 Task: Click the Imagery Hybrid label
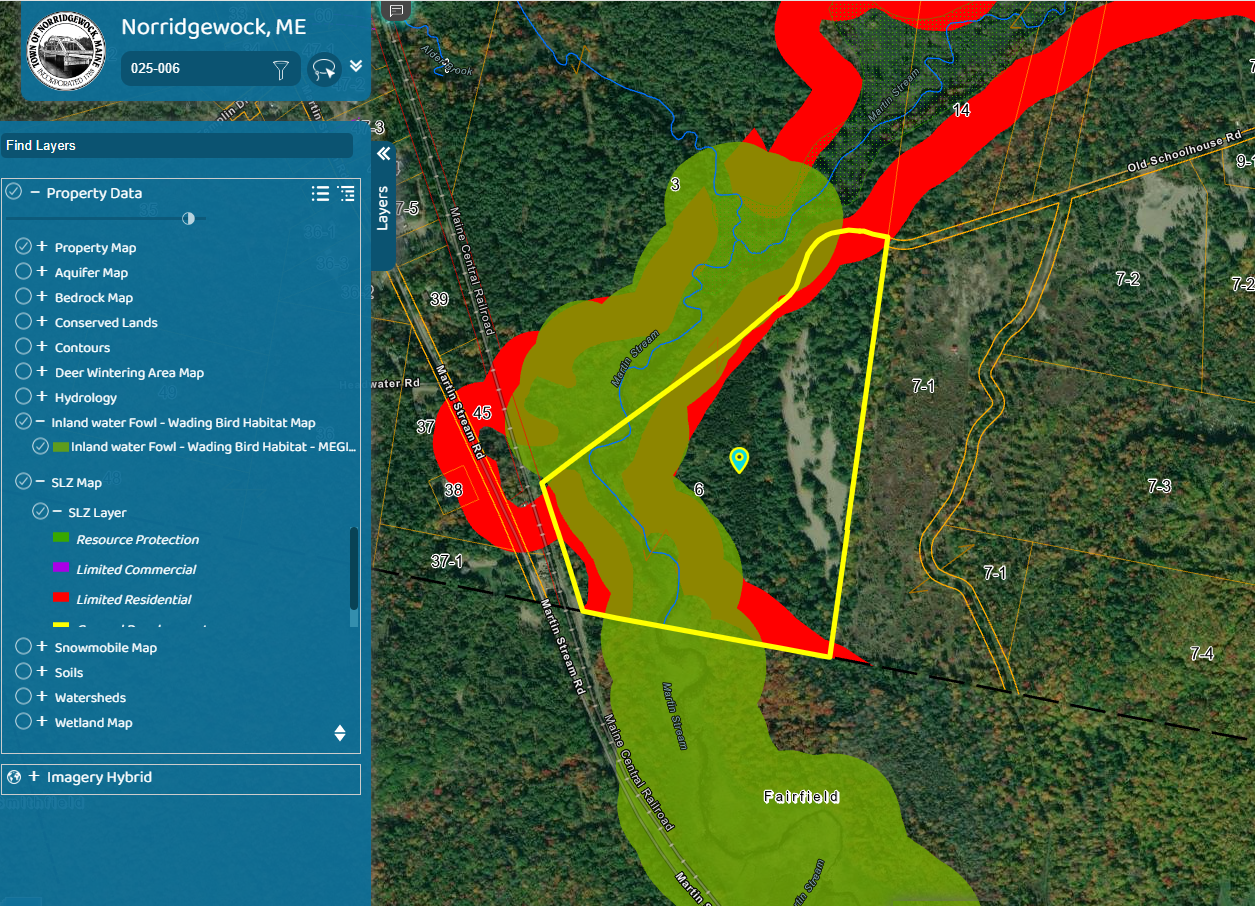(x=99, y=777)
